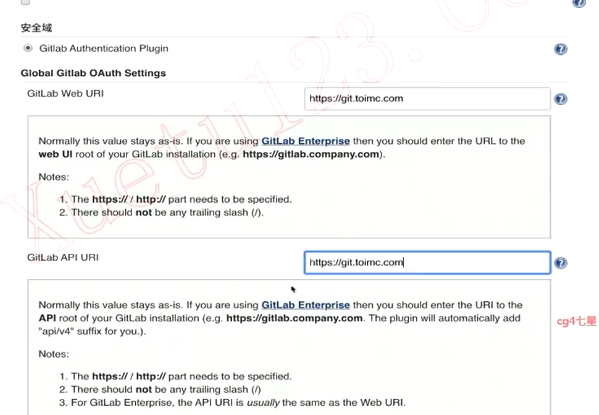Focus the GitLab API URI input field
The image size is (599, 415).
[427, 263]
